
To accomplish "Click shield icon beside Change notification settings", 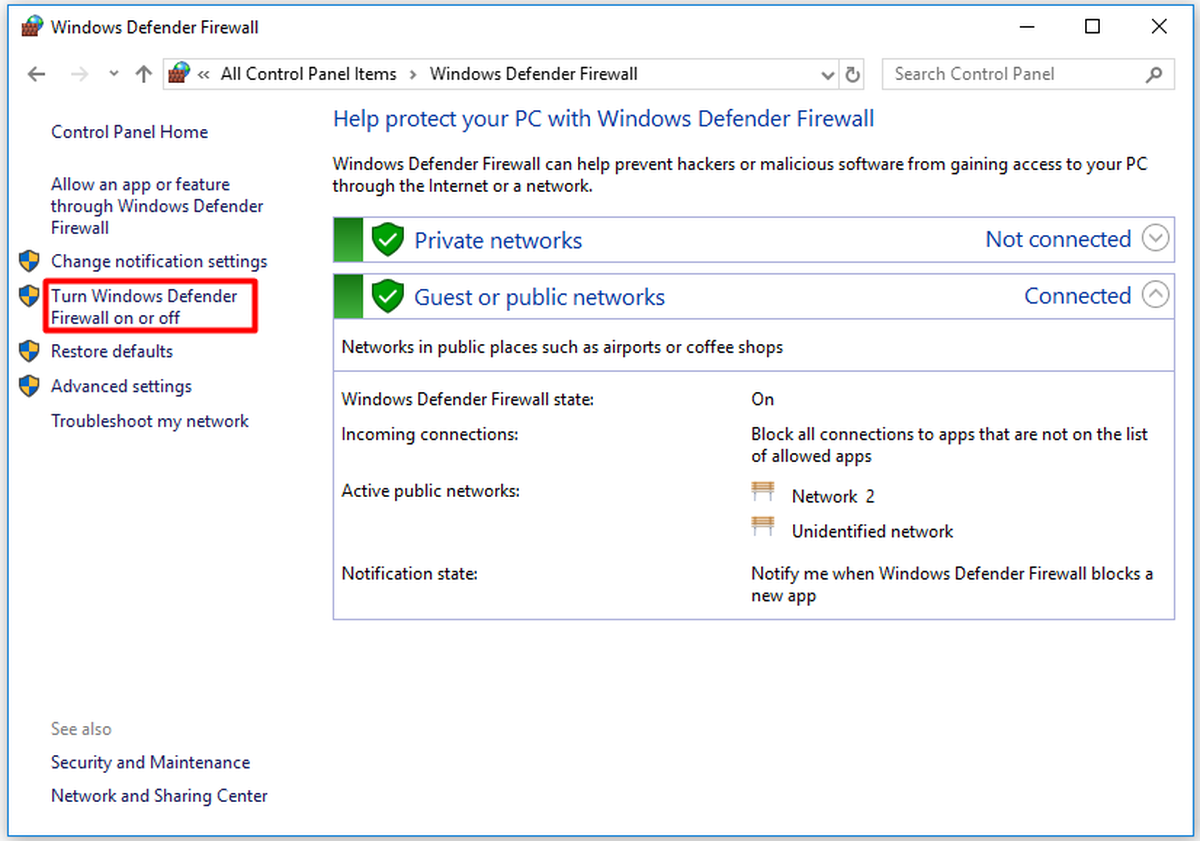I will (29, 262).
